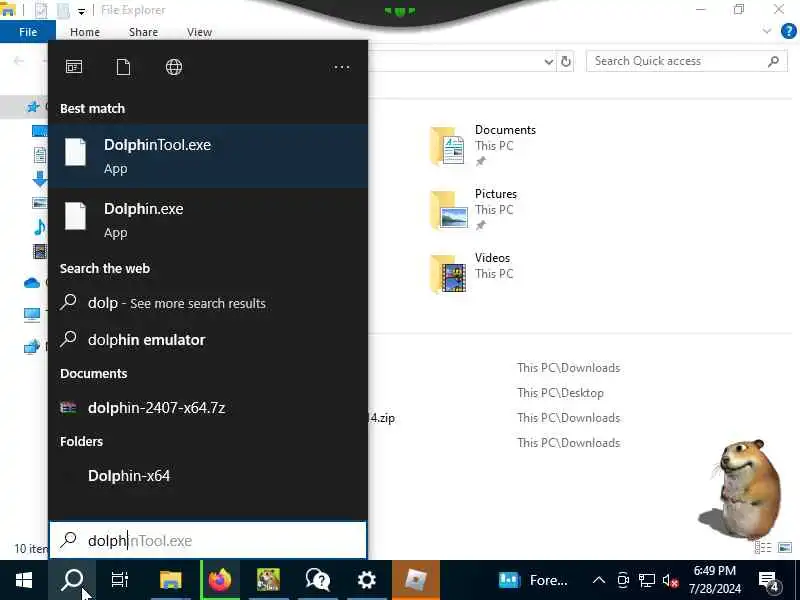
Task: Switch to large thumbnails view icon
Action: [785, 547]
